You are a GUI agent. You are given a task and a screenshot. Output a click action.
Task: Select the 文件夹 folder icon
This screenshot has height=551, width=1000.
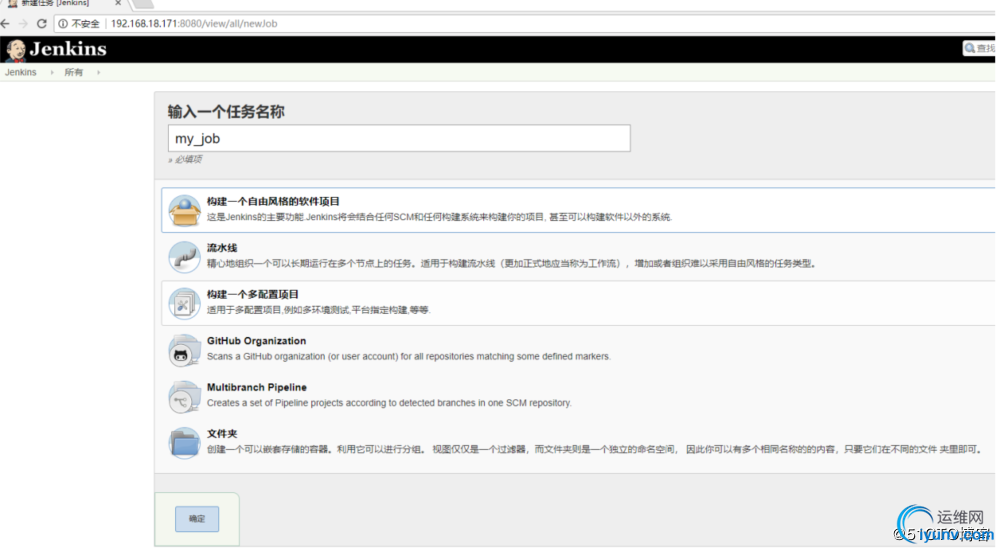pyautogui.click(x=184, y=443)
